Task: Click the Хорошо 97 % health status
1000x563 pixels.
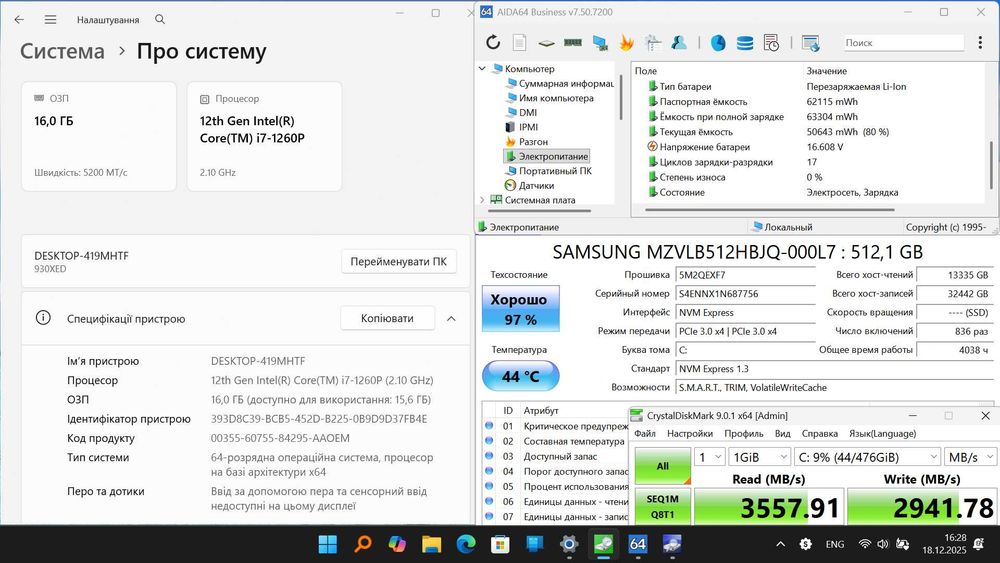Action: click(x=520, y=309)
